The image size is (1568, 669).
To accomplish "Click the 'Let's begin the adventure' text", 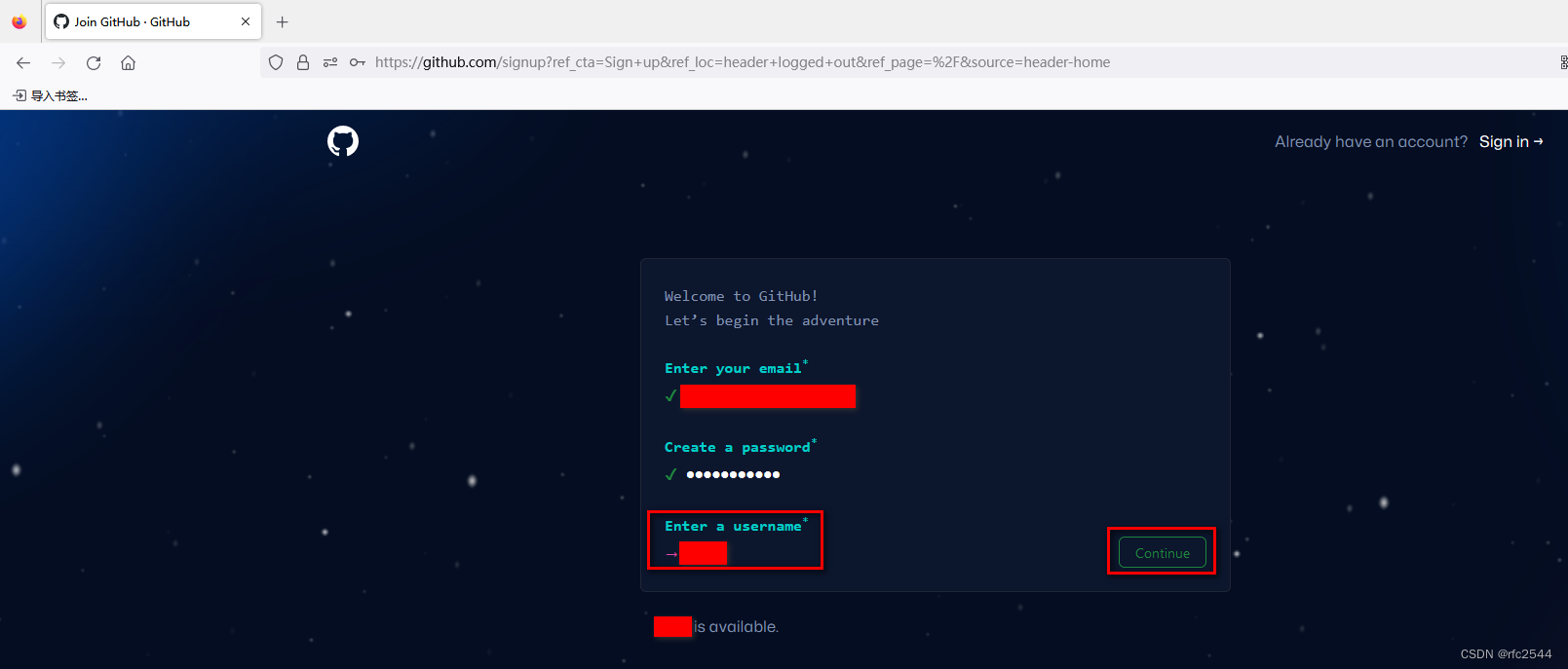I will (772, 320).
